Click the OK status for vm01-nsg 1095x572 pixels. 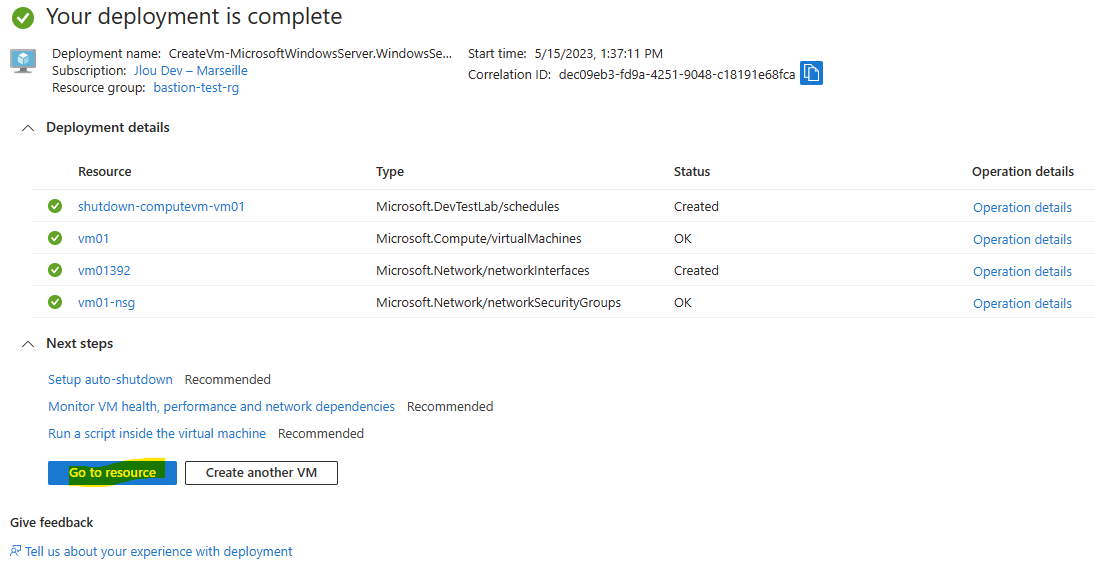click(683, 303)
